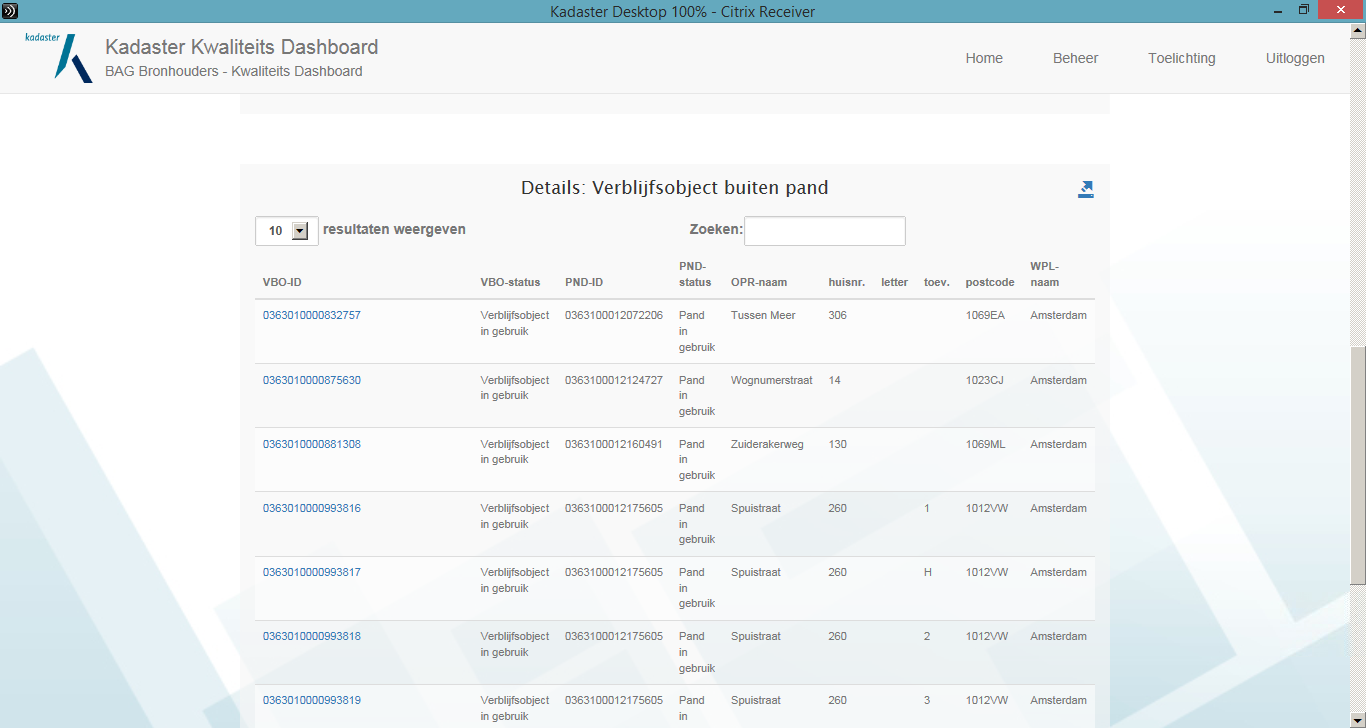Open VBO-ID link 0363010000881308
The width and height of the screenshot is (1366, 728).
click(312, 444)
